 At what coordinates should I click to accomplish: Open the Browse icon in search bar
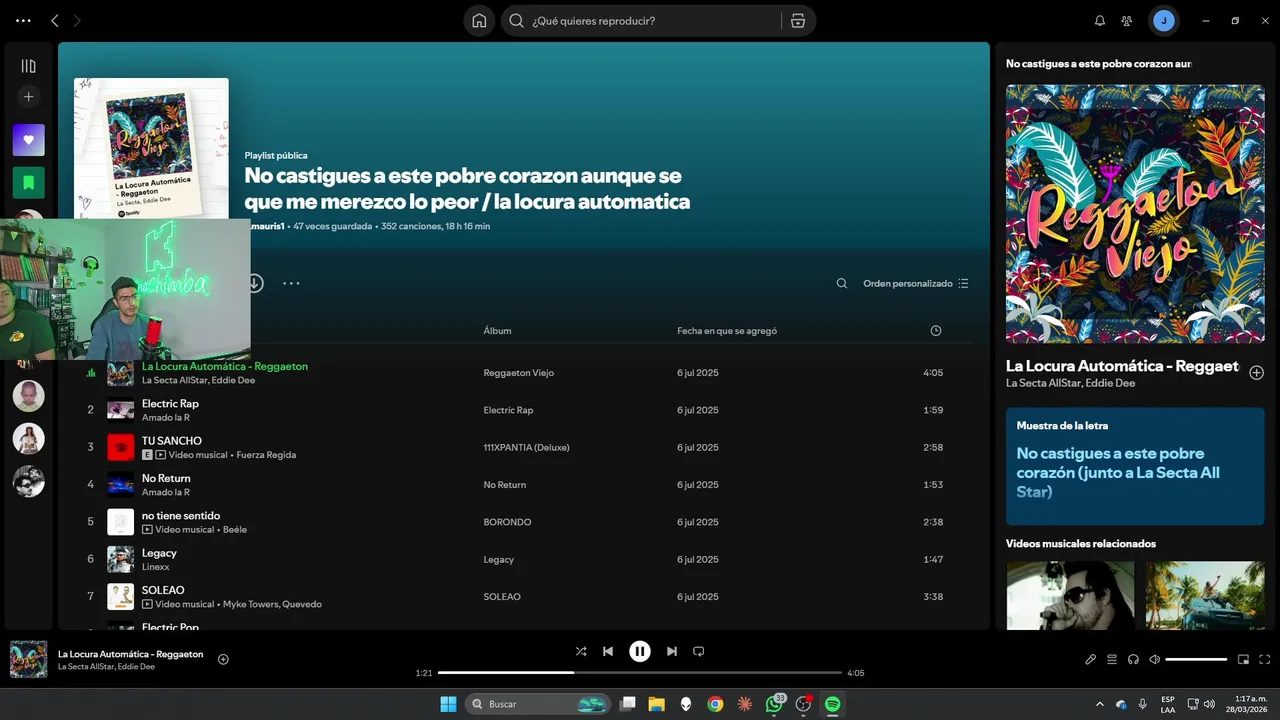click(797, 20)
